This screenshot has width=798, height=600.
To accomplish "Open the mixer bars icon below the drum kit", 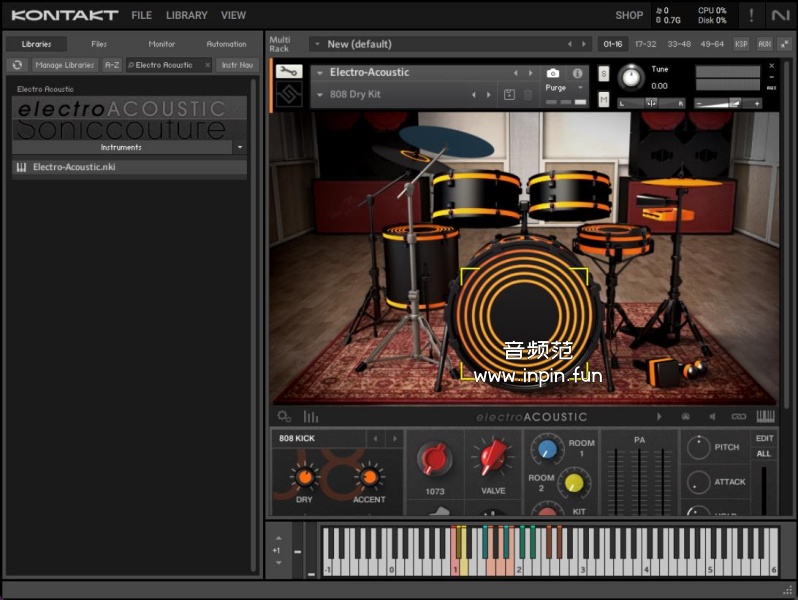I will (x=311, y=417).
